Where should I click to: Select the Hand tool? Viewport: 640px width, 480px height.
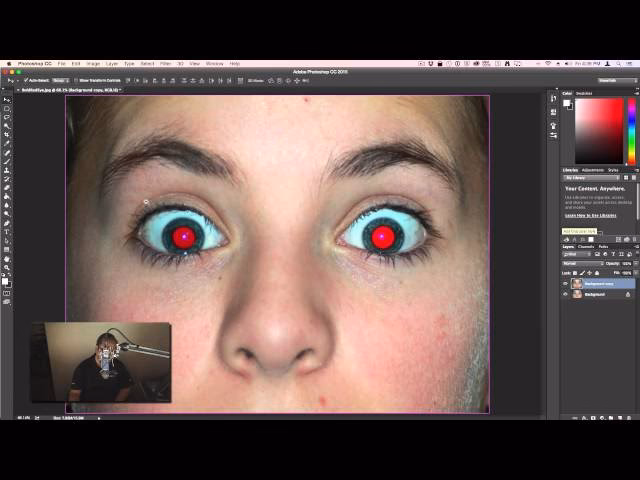pyautogui.click(x=7, y=259)
